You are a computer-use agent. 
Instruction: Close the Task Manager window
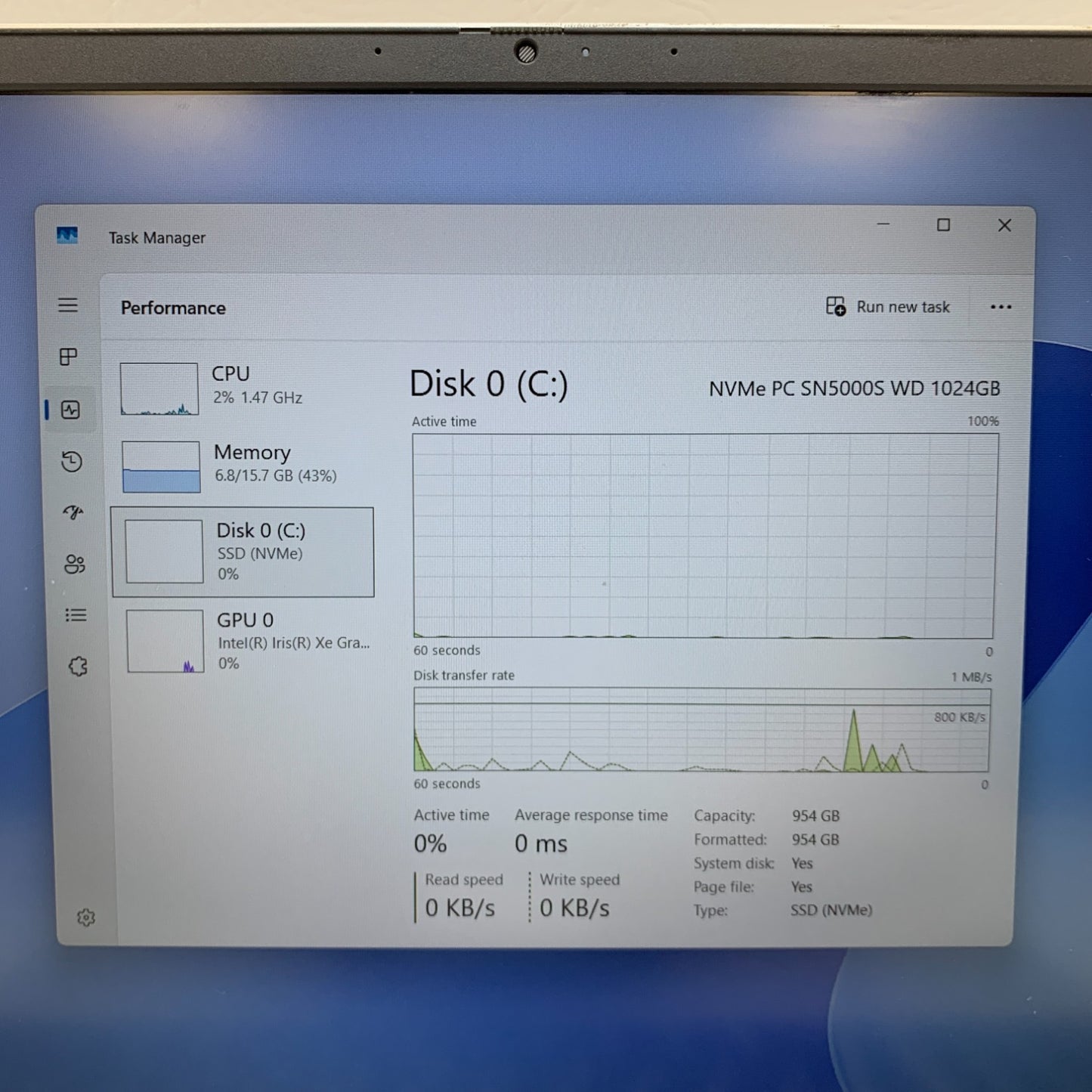point(1004,225)
